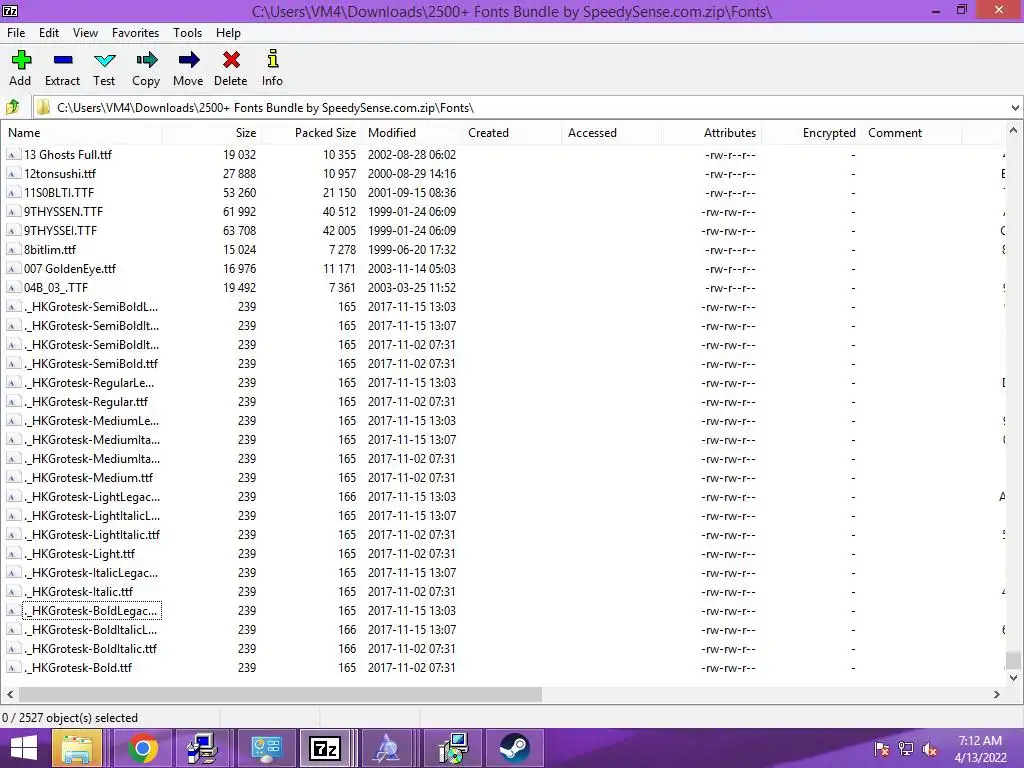
Task: Click 7-Zip logo in title bar
Action: pyautogui.click(x=10, y=10)
